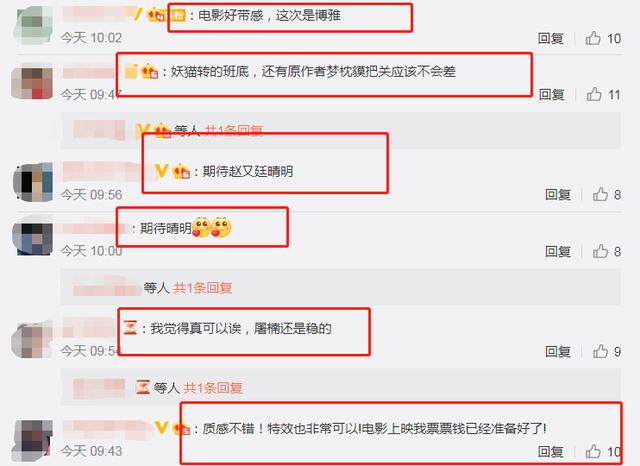Click the V verified badge beside 期待赵又廷晴明
Screen dimensions: 640x466
click(162, 171)
